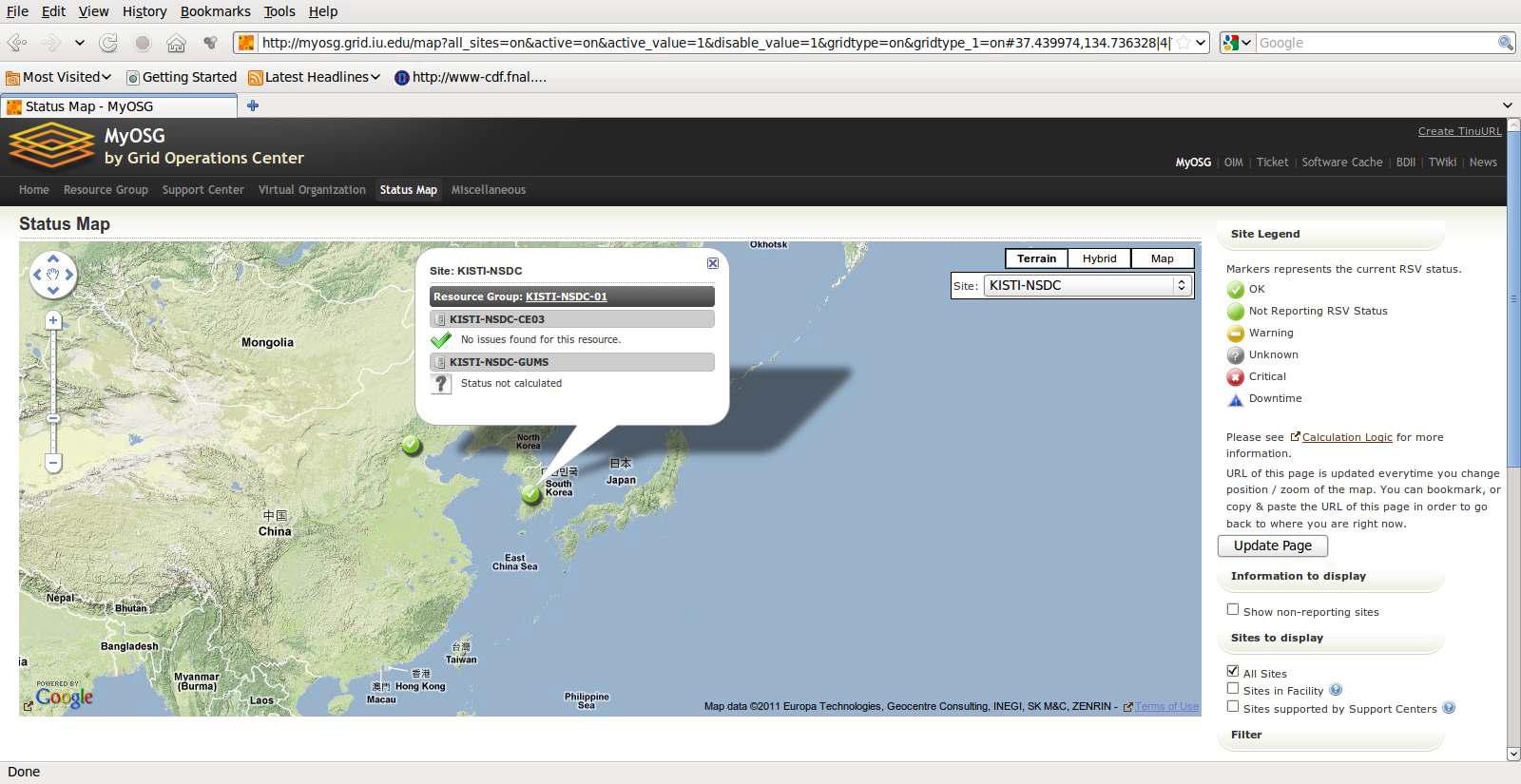This screenshot has height=784, width=1521.
Task: Open the Calculation Logic link
Action: [1347, 437]
